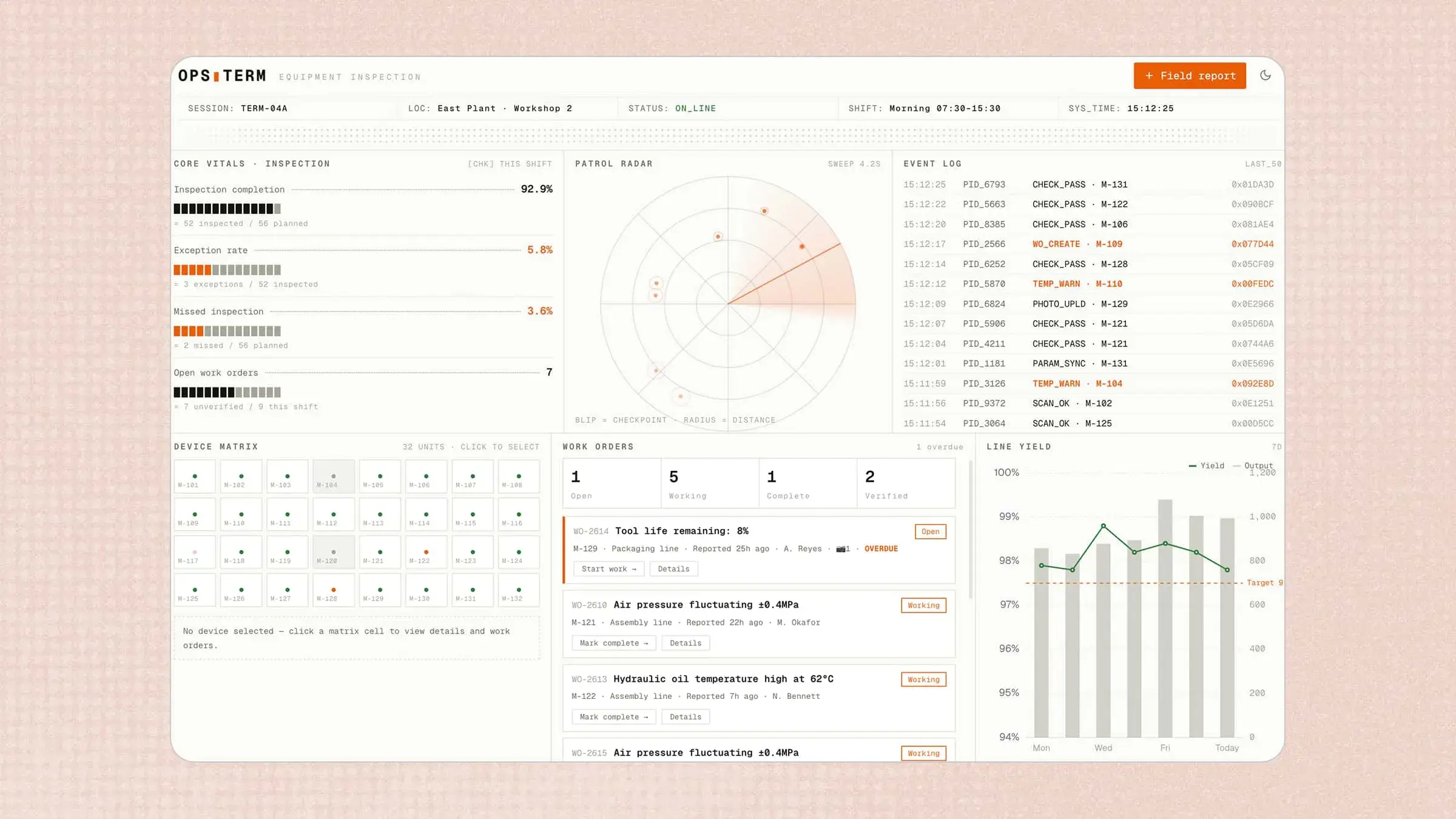Click the WO_CREATE M-109 event row
The width and height of the screenshot is (1456, 819).
[x=1088, y=244]
